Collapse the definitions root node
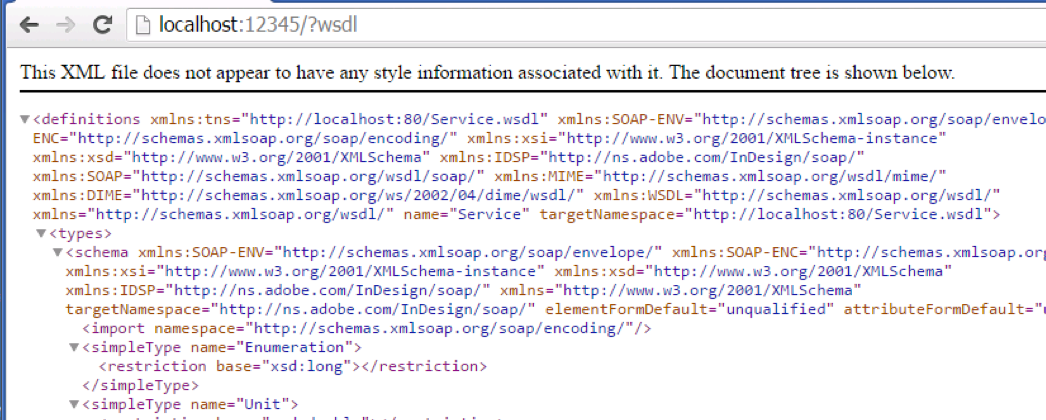This screenshot has width=1046, height=420. [x=25, y=119]
